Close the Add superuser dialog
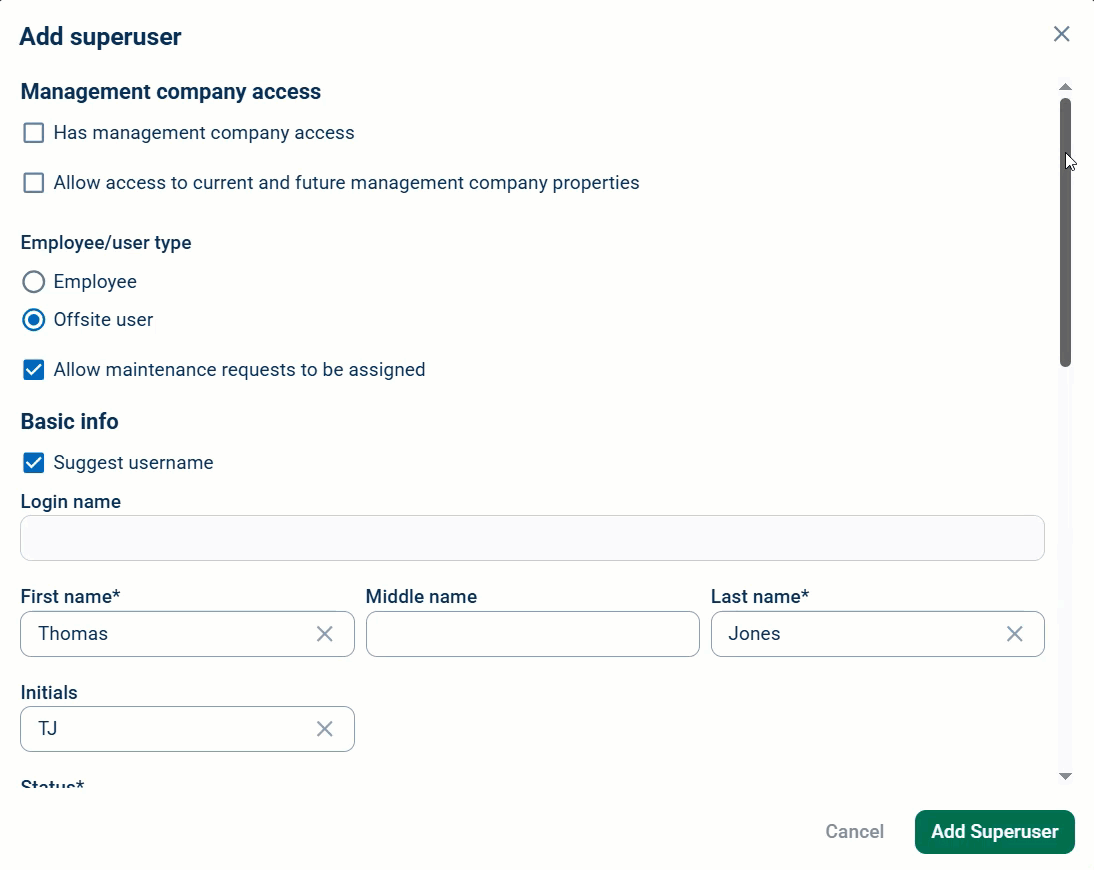This screenshot has width=1094, height=870. point(1061,34)
